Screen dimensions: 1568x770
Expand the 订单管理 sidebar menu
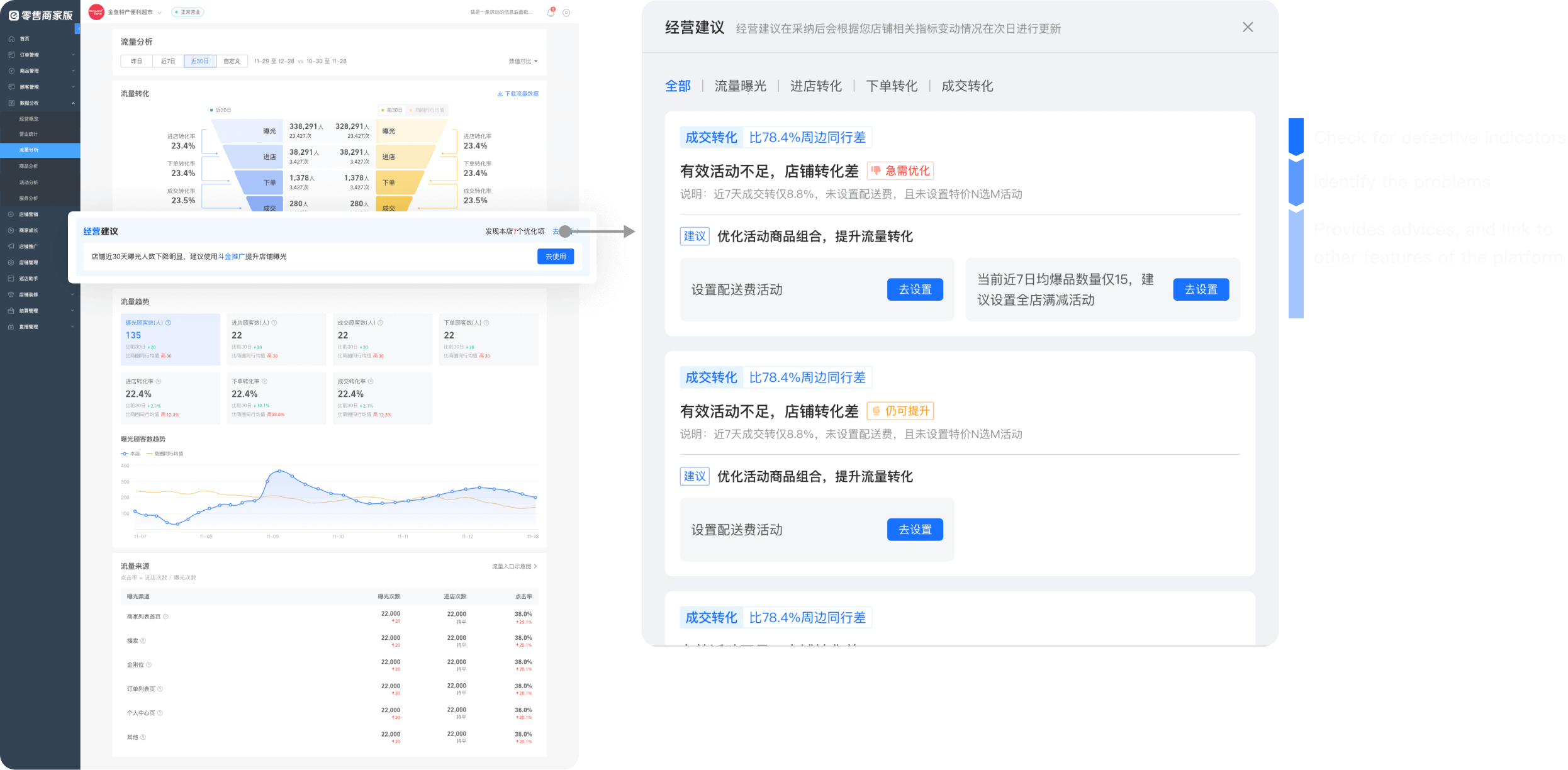coord(40,55)
